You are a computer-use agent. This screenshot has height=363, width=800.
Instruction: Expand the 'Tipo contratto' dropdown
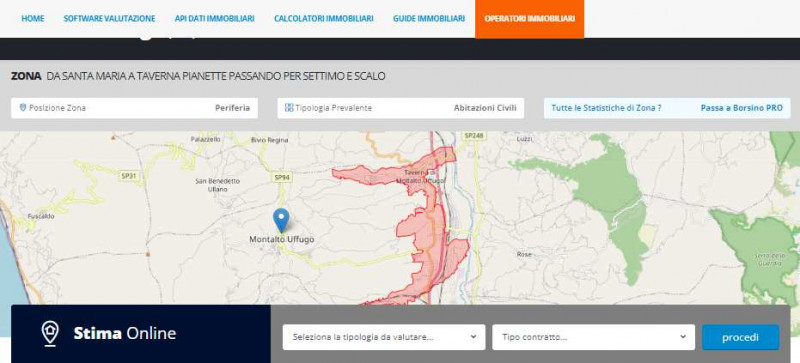pos(593,337)
